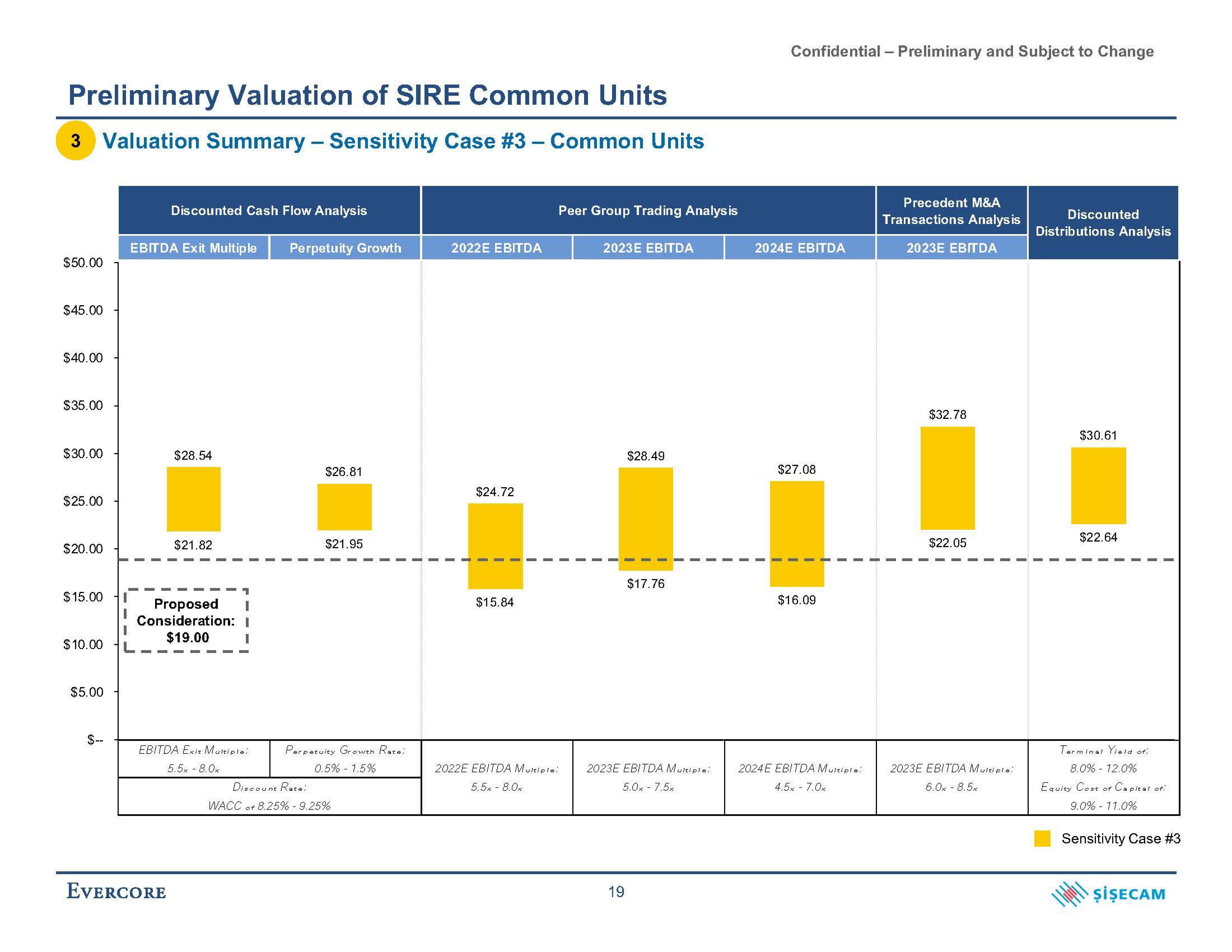Click the page number 19
The width and height of the screenshot is (1232, 952).
coord(616,892)
